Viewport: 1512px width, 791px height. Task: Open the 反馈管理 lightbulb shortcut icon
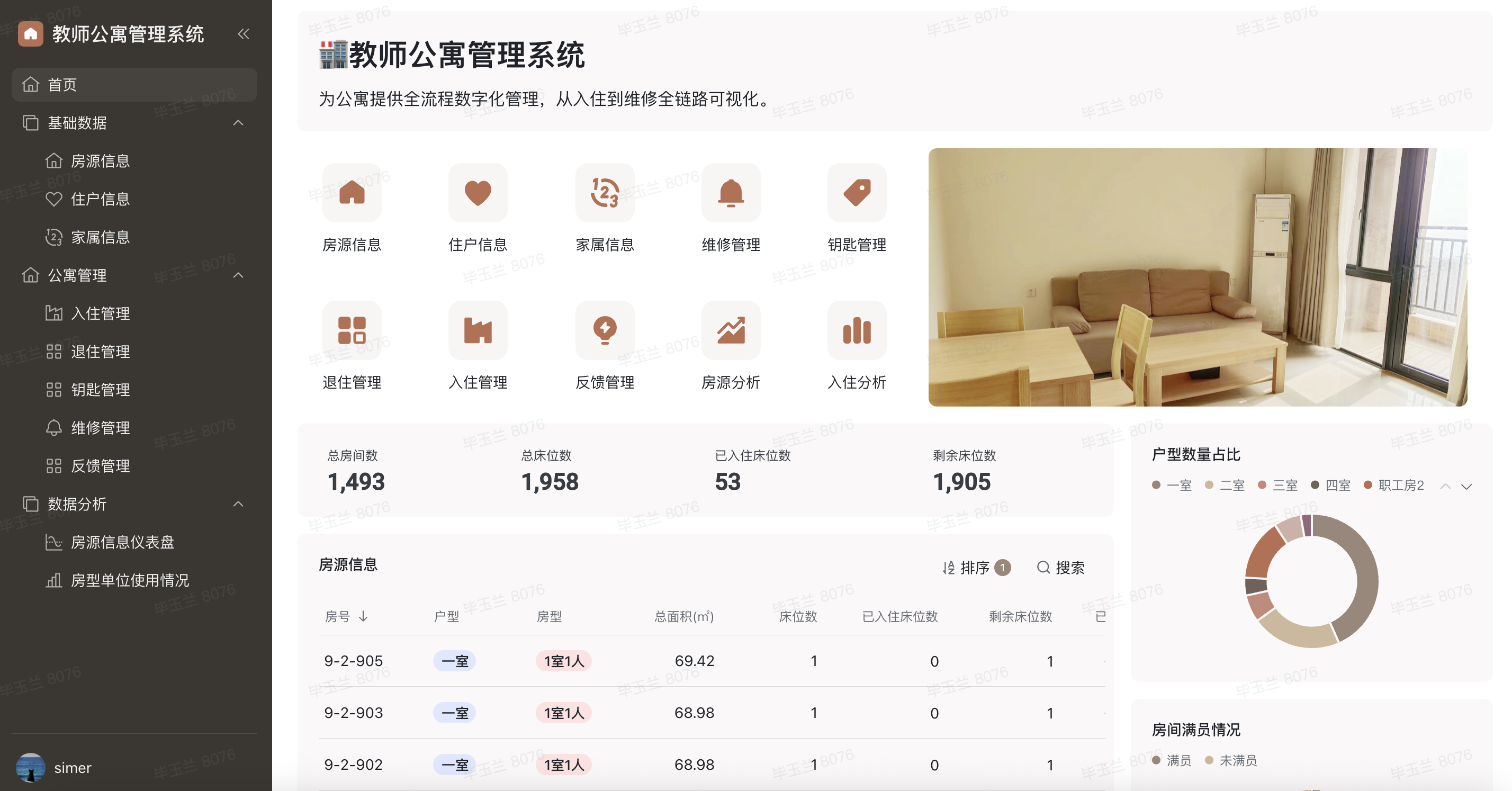[605, 330]
